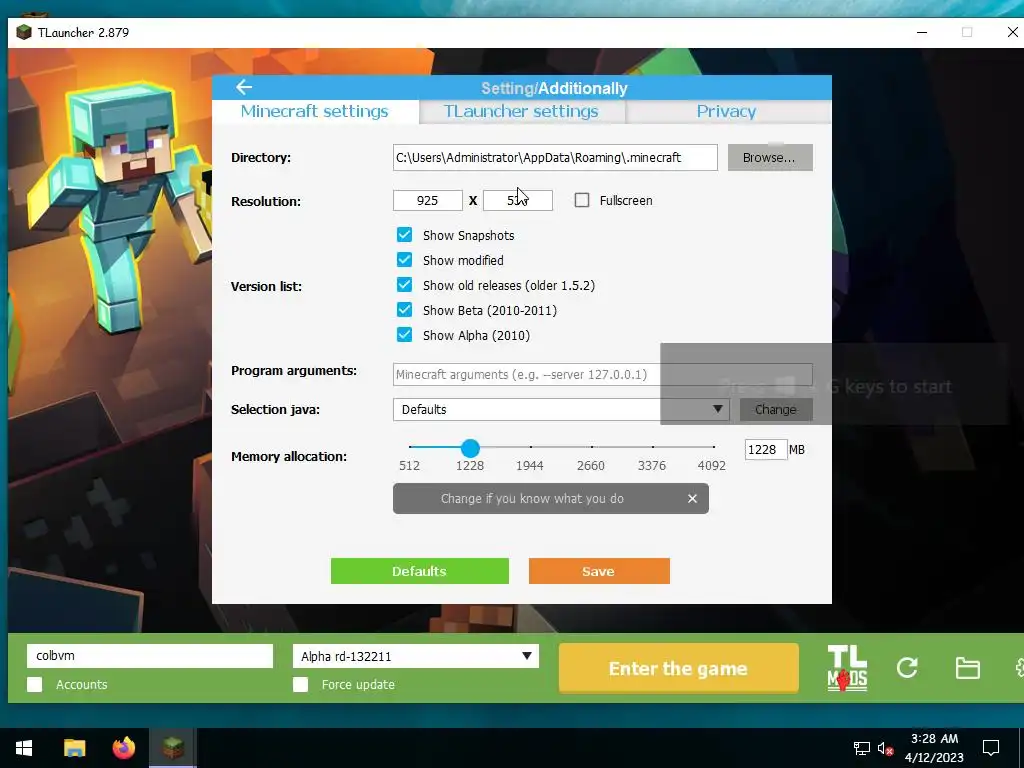The width and height of the screenshot is (1024, 768).
Task: Uncheck Show Beta (2010-2011)
Action: [404, 310]
